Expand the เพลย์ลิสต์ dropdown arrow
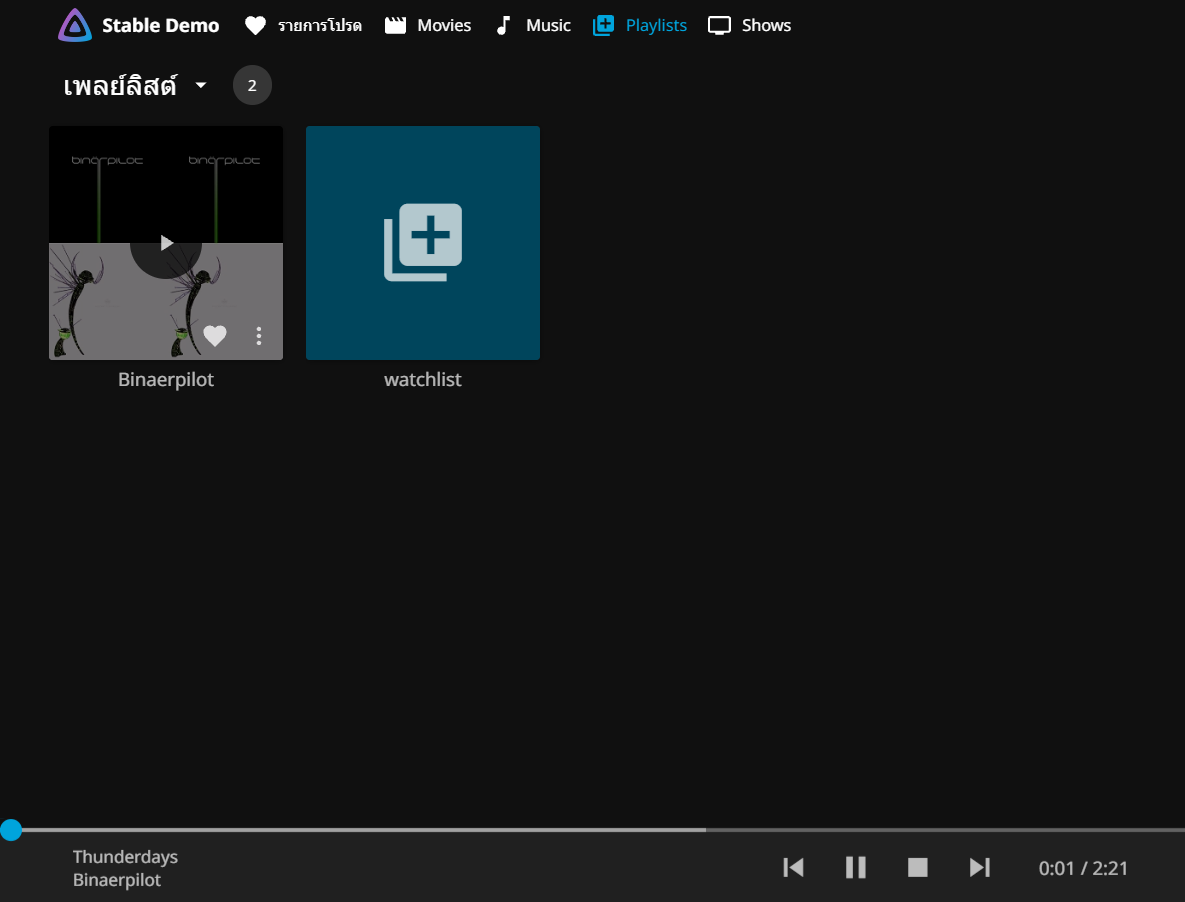This screenshot has height=902, width=1185. [x=201, y=85]
